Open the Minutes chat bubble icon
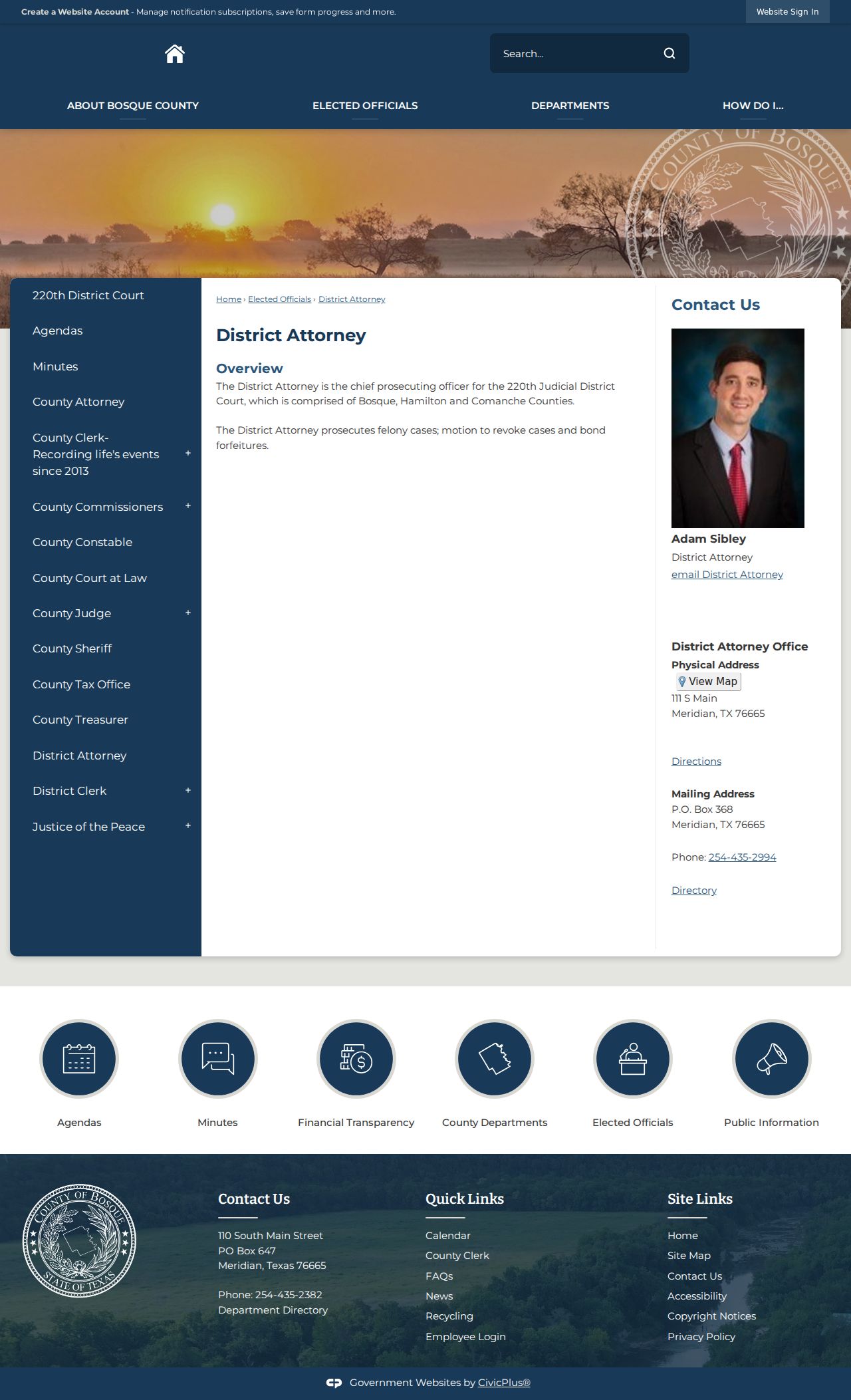Image resolution: width=851 pixels, height=1400 pixels. (x=217, y=1058)
